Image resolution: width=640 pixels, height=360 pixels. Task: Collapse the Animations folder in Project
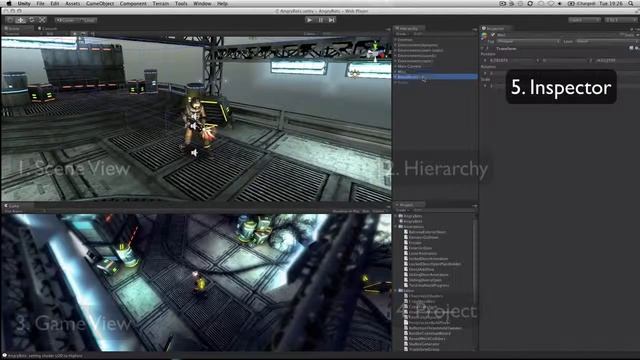(x=396, y=227)
